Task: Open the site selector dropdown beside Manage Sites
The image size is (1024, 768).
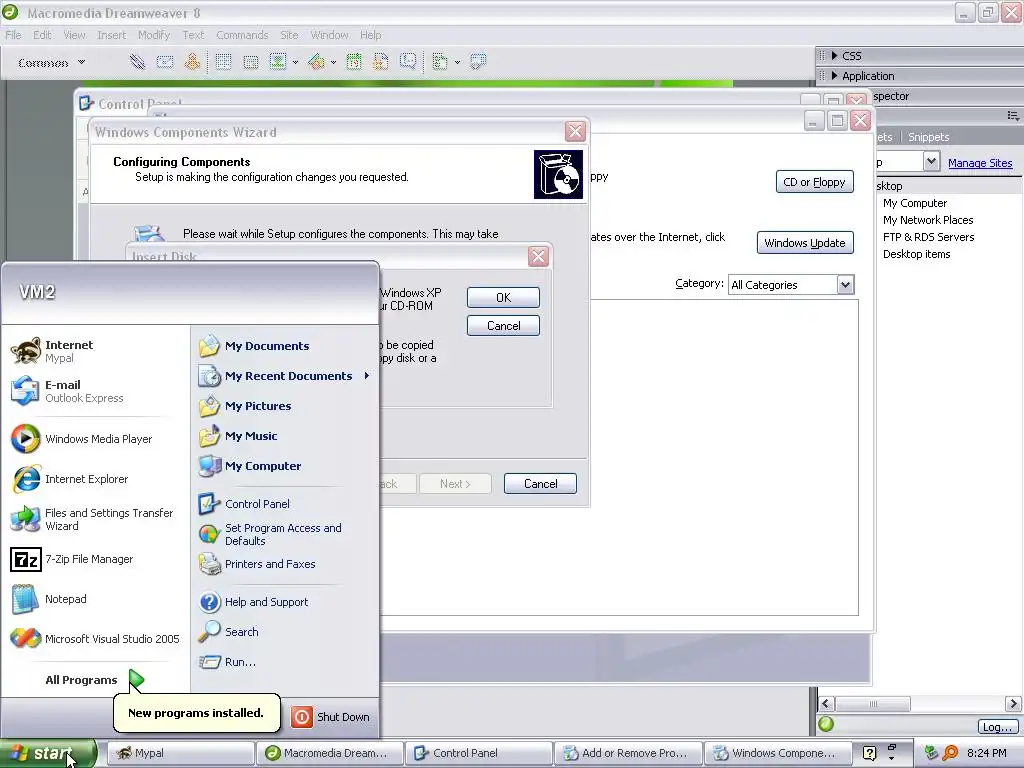Action: (x=931, y=161)
